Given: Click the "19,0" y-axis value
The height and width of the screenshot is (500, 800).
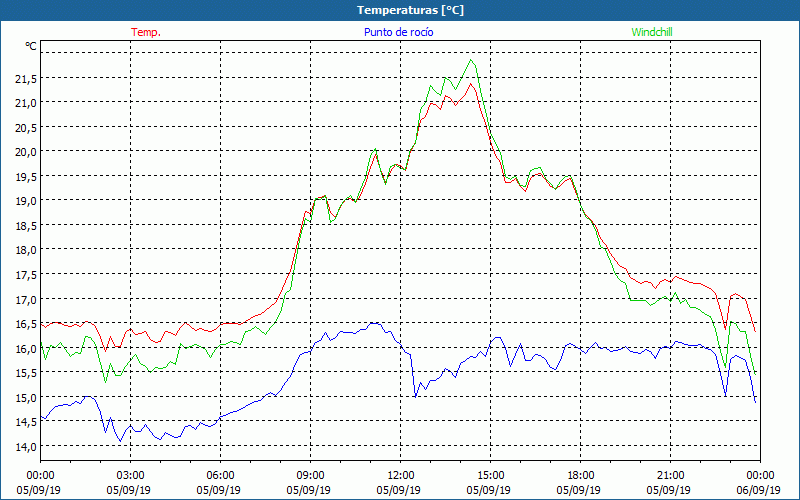Looking at the screenshot, I should pyautogui.click(x=26, y=201).
